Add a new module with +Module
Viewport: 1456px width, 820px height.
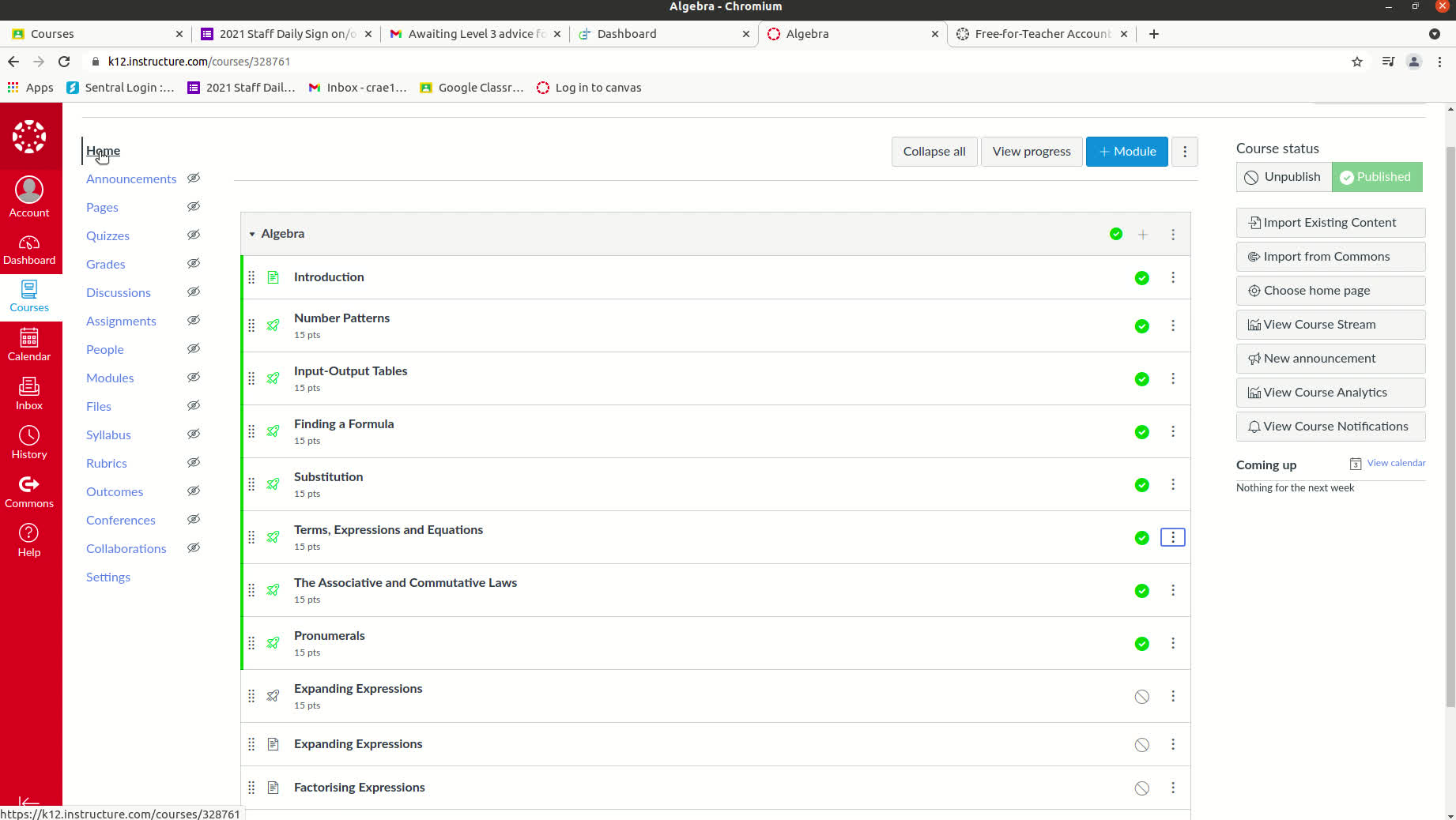[x=1127, y=152]
